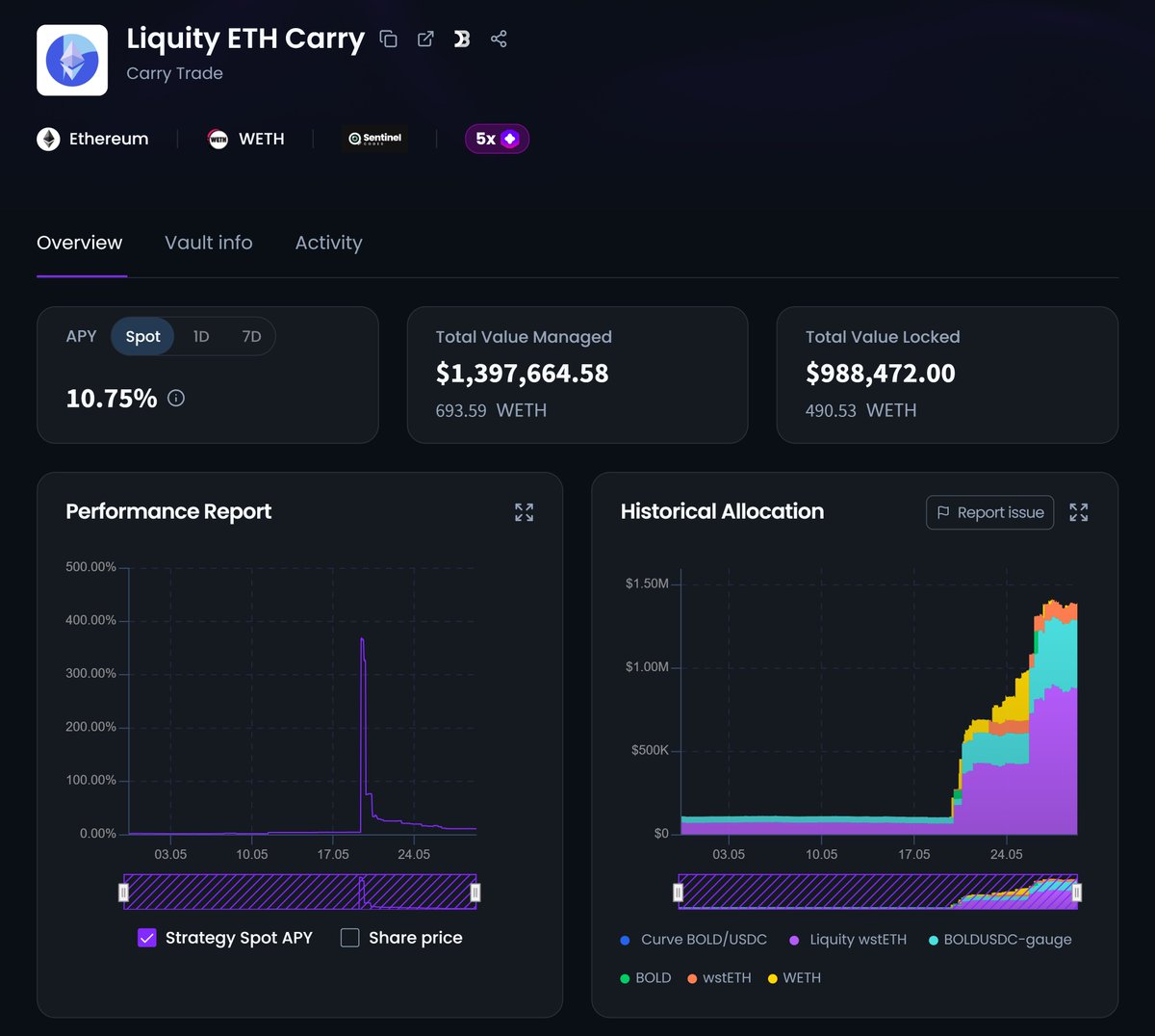Toggle the Liquity wstETH legend entry
This screenshot has width=1155, height=1036.
coord(848,940)
